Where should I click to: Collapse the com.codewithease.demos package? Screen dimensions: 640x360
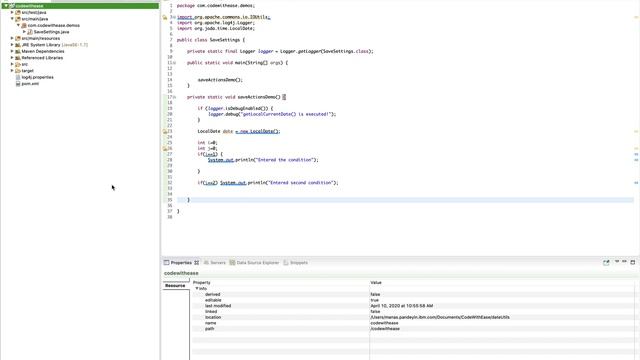pyautogui.click(x=18, y=25)
